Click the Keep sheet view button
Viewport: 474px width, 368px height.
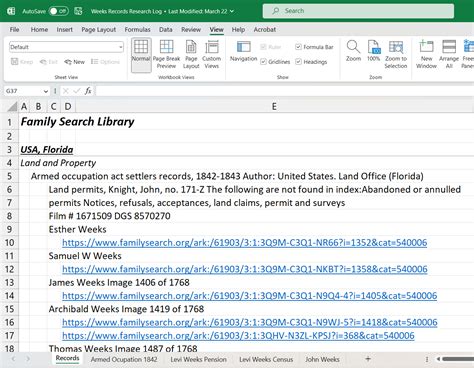click(x=22, y=62)
